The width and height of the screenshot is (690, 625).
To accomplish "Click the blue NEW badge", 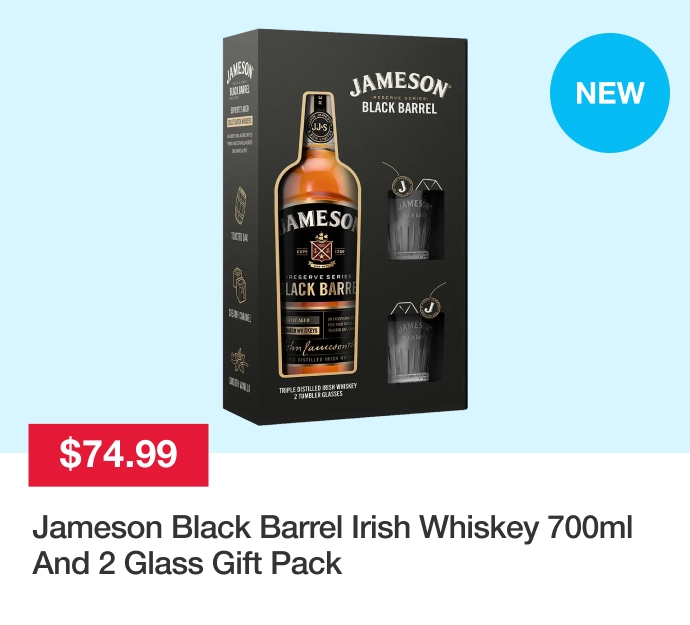I will 609,93.
